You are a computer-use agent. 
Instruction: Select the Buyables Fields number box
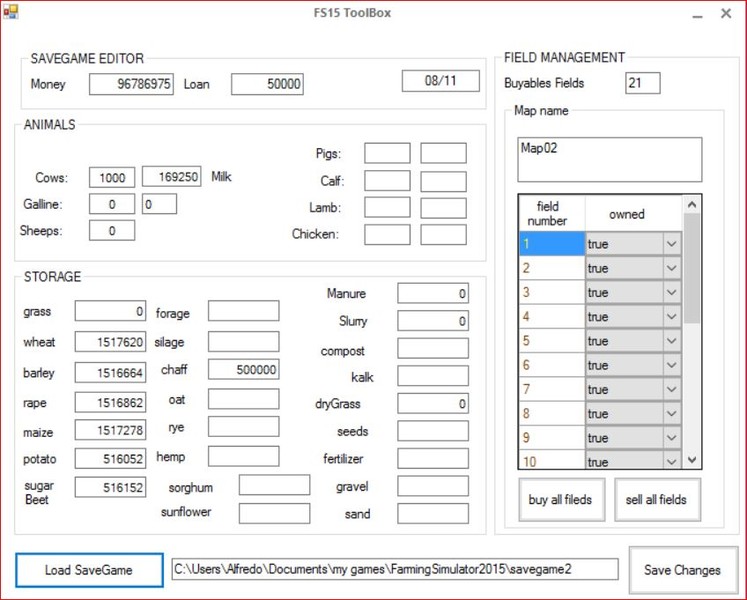[x=642, y=83]
